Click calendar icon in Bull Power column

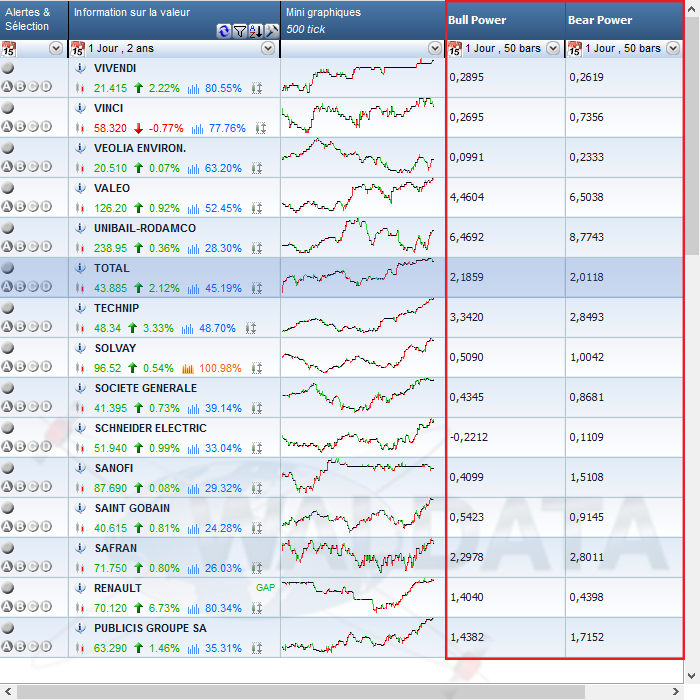[x=454, y=49]
